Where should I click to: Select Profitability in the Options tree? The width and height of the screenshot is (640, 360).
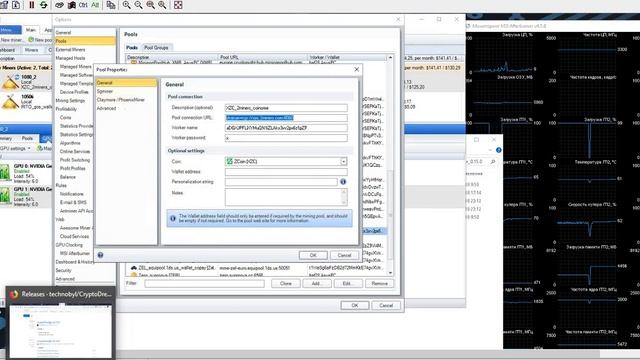click(66, 109)
